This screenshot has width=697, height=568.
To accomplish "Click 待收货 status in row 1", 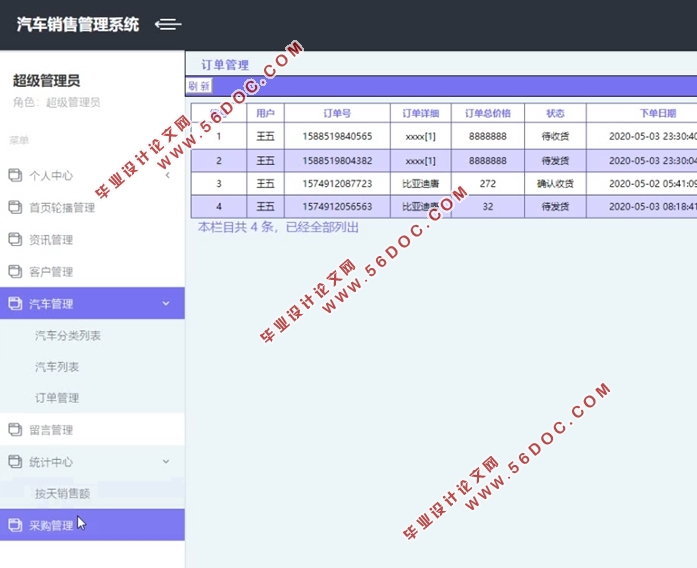I will (555, 136).
